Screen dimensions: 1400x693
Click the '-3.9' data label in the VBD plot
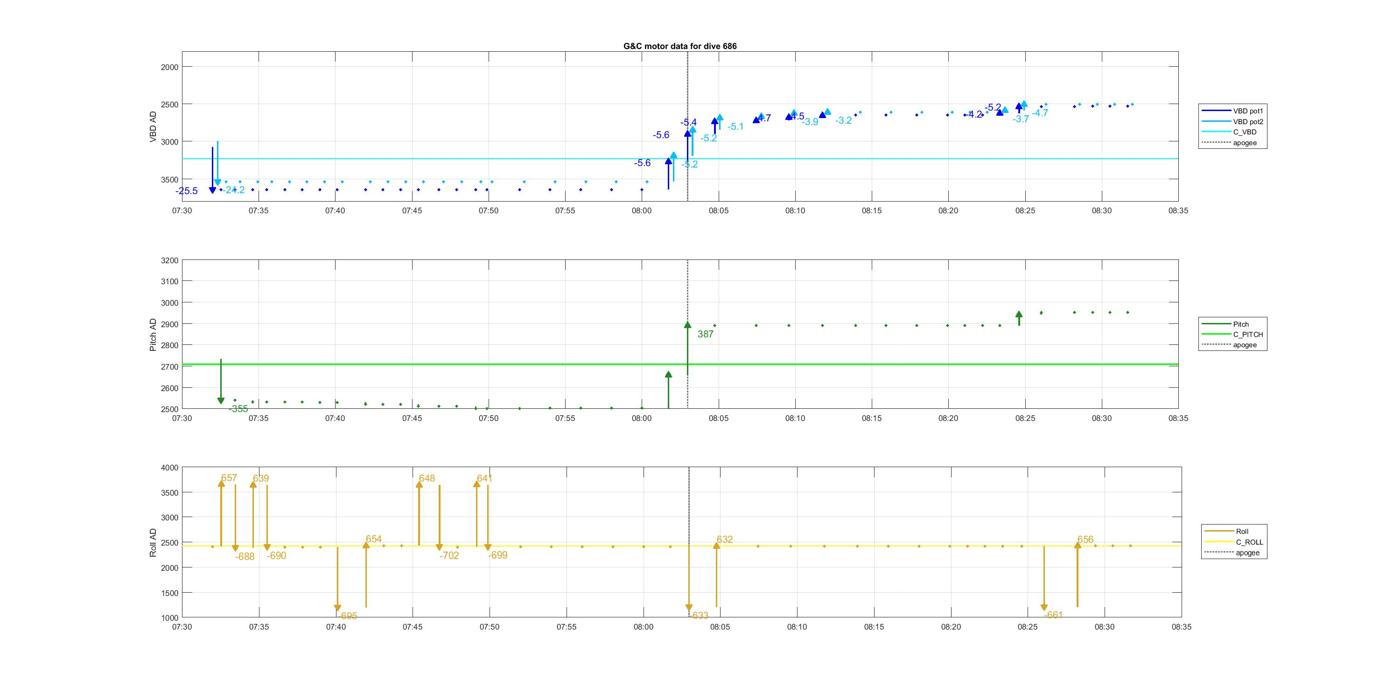[810, 122]
